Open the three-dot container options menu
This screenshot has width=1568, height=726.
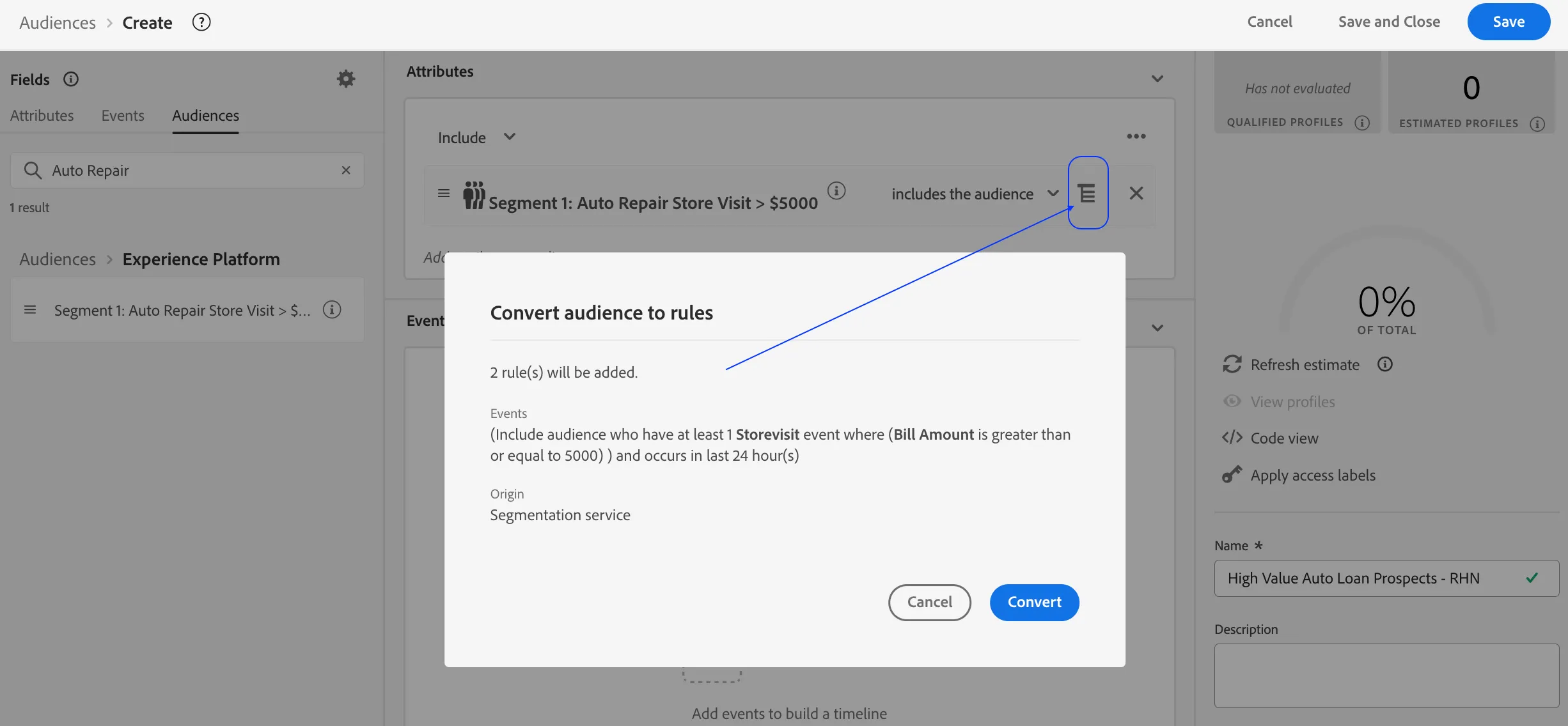coord(1136,136)
